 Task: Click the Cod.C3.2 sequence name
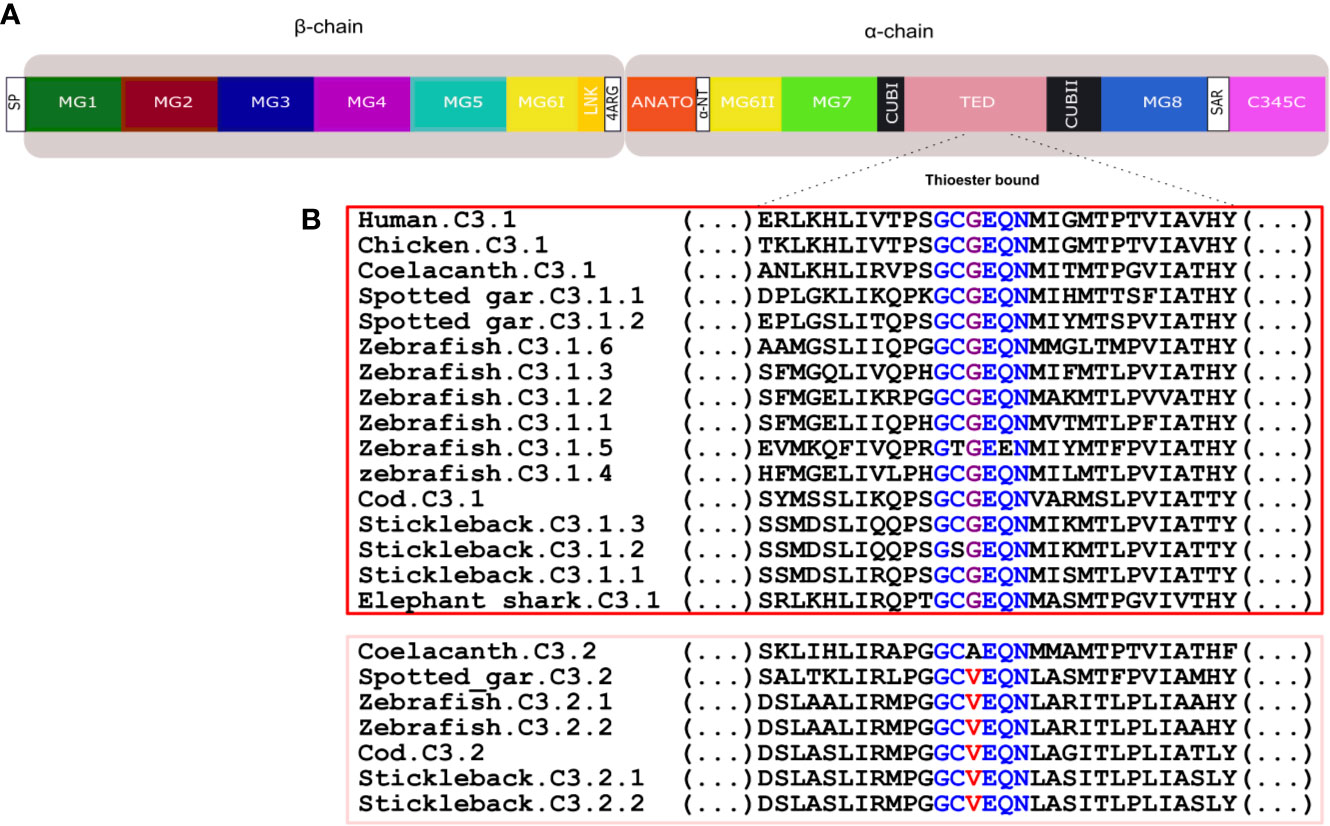coord(422,752)
